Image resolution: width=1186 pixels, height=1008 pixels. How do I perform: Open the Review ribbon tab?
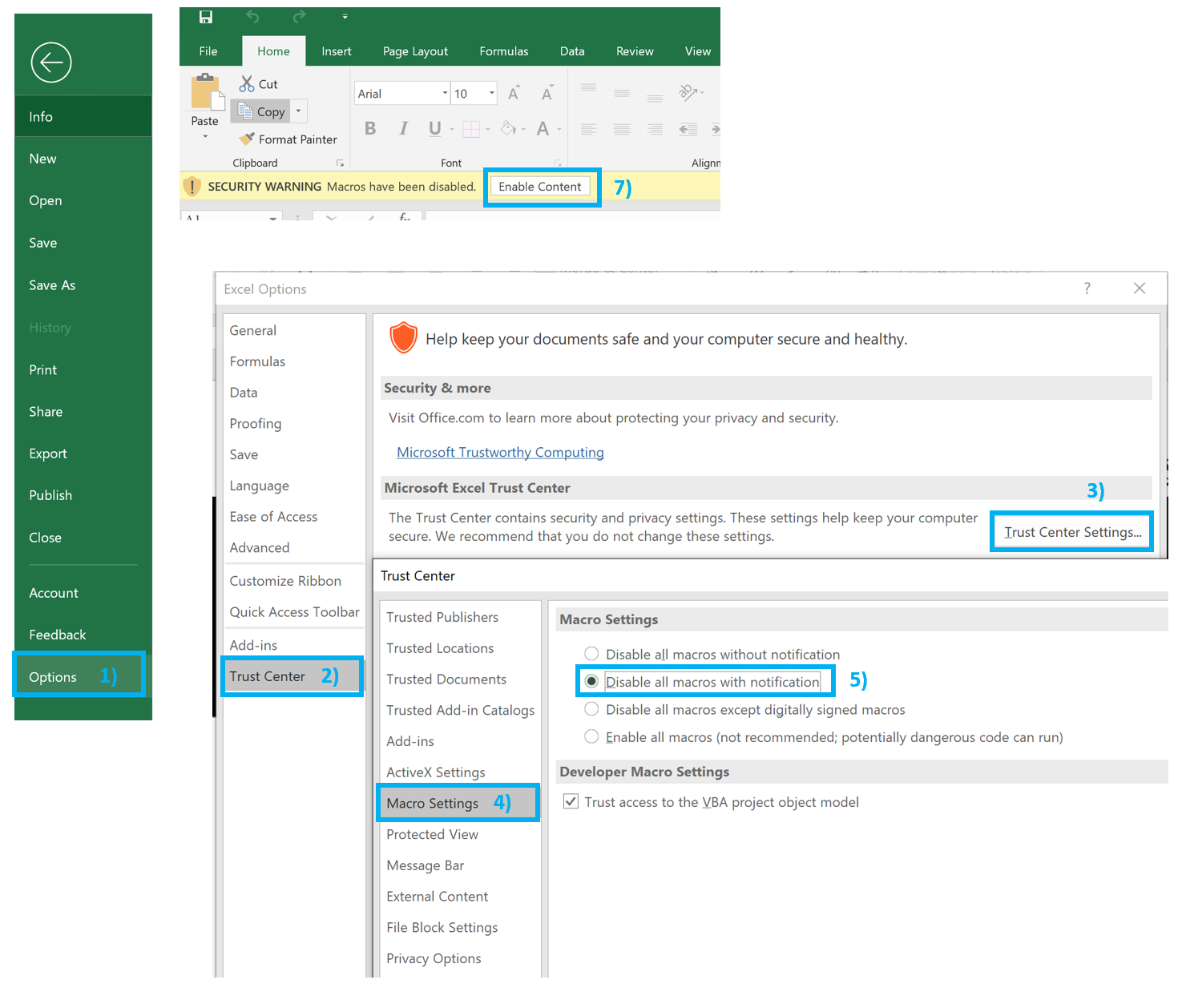point(635,51)
